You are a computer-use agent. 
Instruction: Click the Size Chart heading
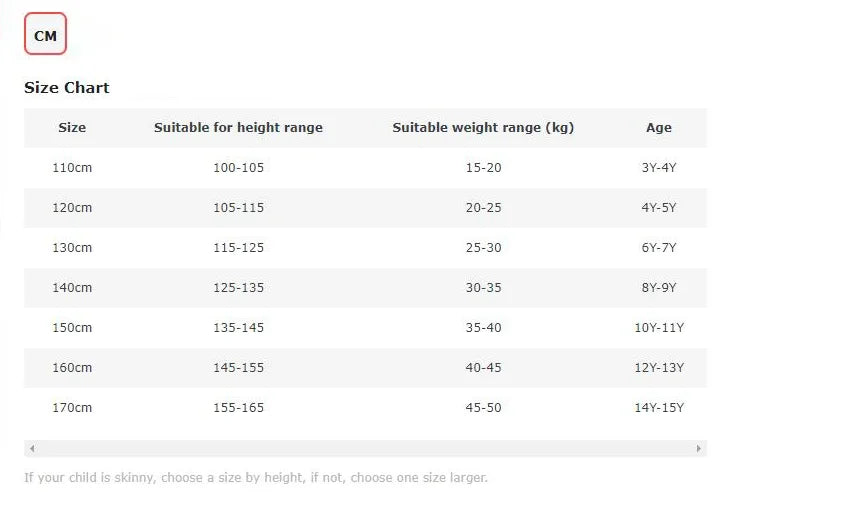pos(67,88)
